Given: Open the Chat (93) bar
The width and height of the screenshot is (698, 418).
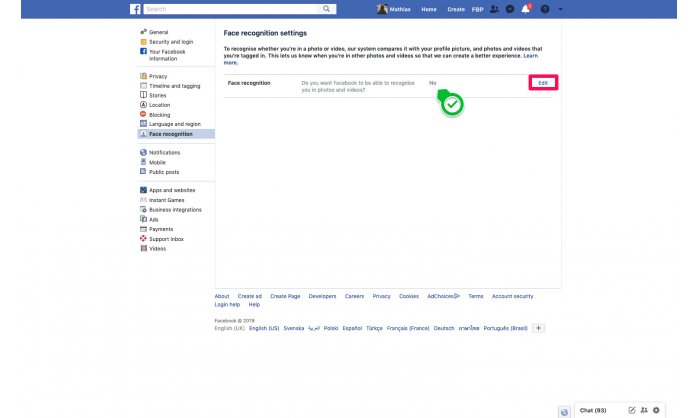Looking at the screenshot, I should pyautogui.click(x=593, y=410).
